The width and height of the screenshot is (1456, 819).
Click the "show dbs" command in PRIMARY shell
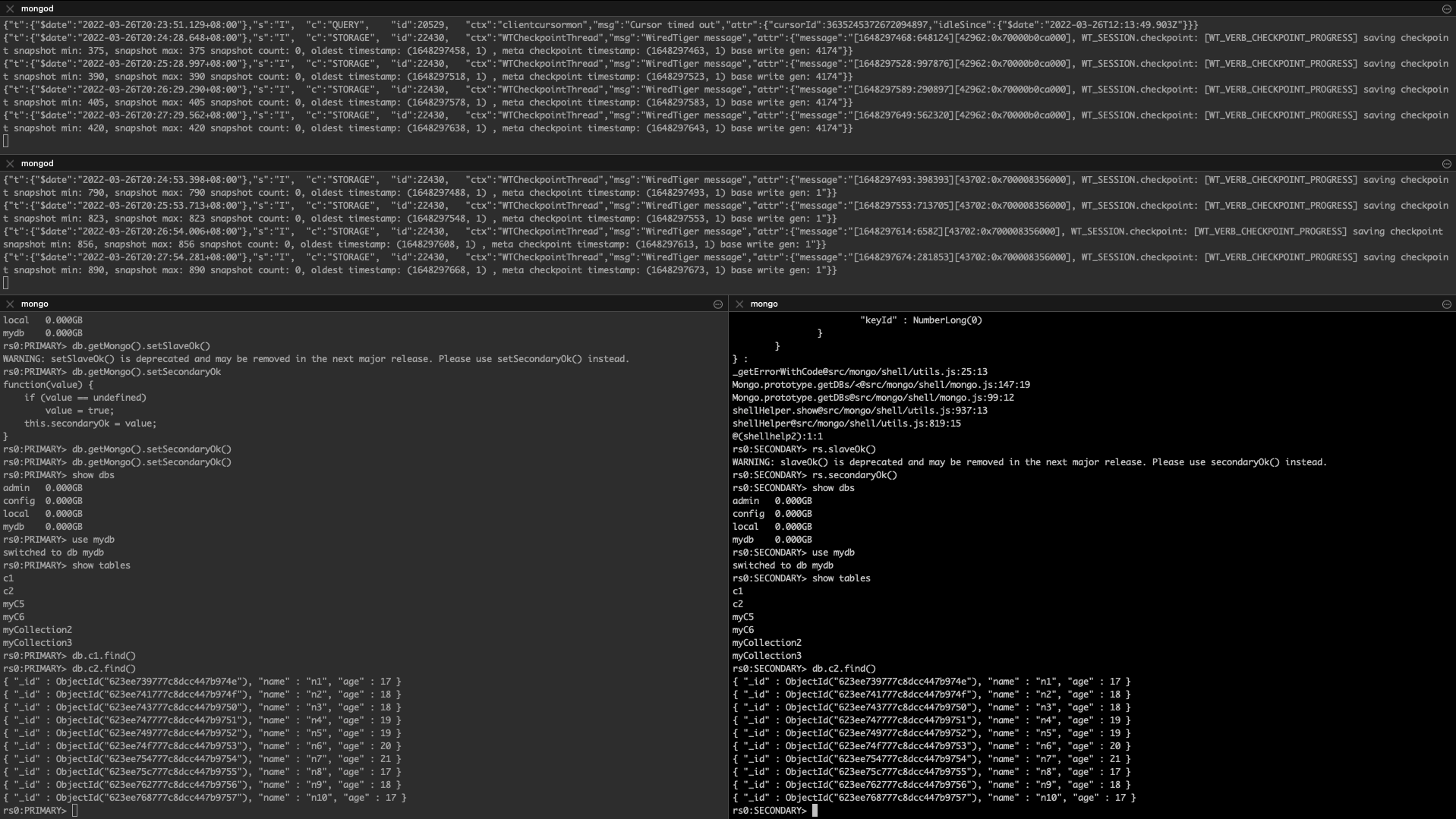click(59, 475)
